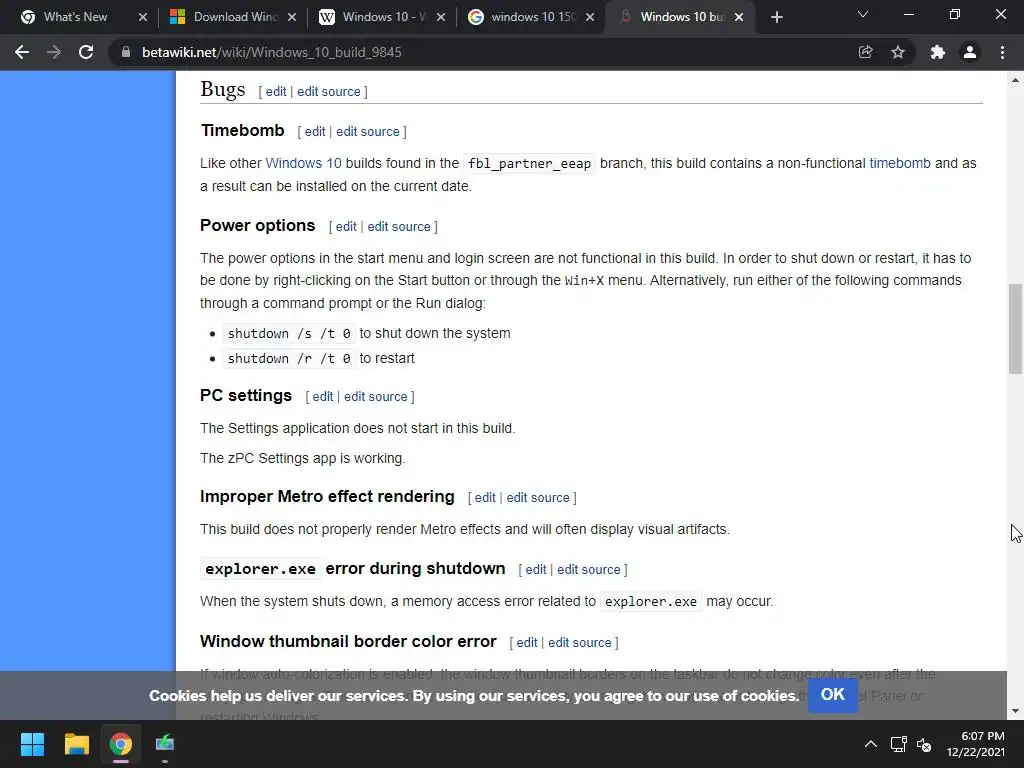This screenshot has width=1024, height=768.
Task: Edit source of Improper Metro effect rendering
Action: 538,498
